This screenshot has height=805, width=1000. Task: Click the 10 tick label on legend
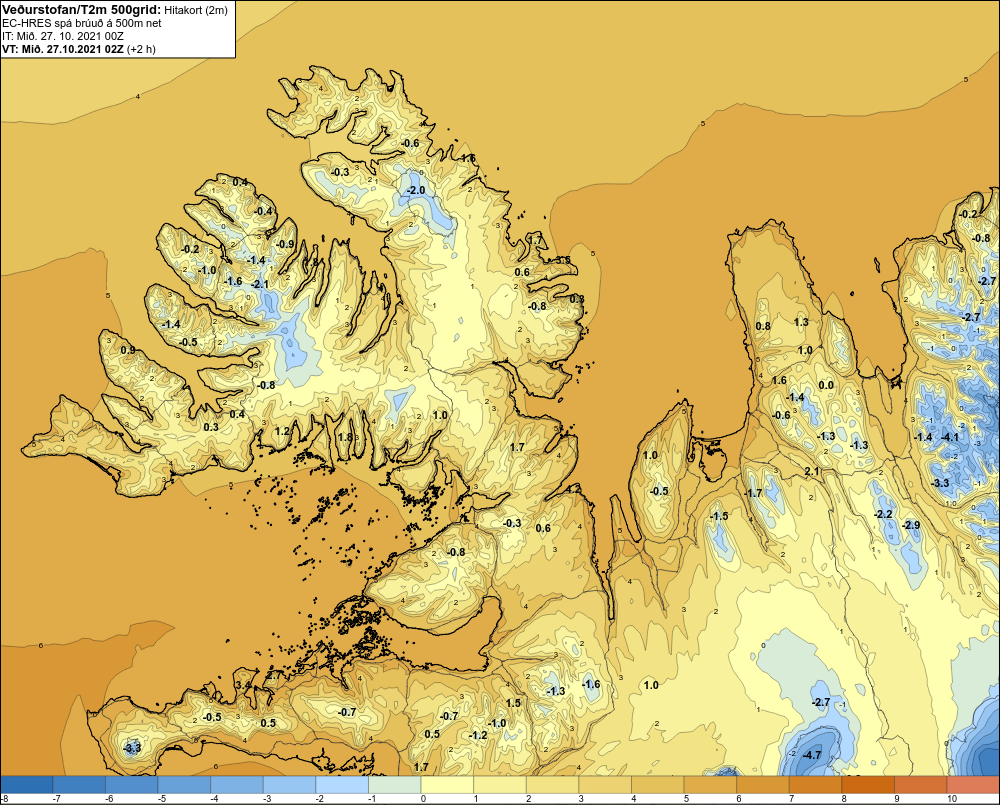[x=952, y=799]
